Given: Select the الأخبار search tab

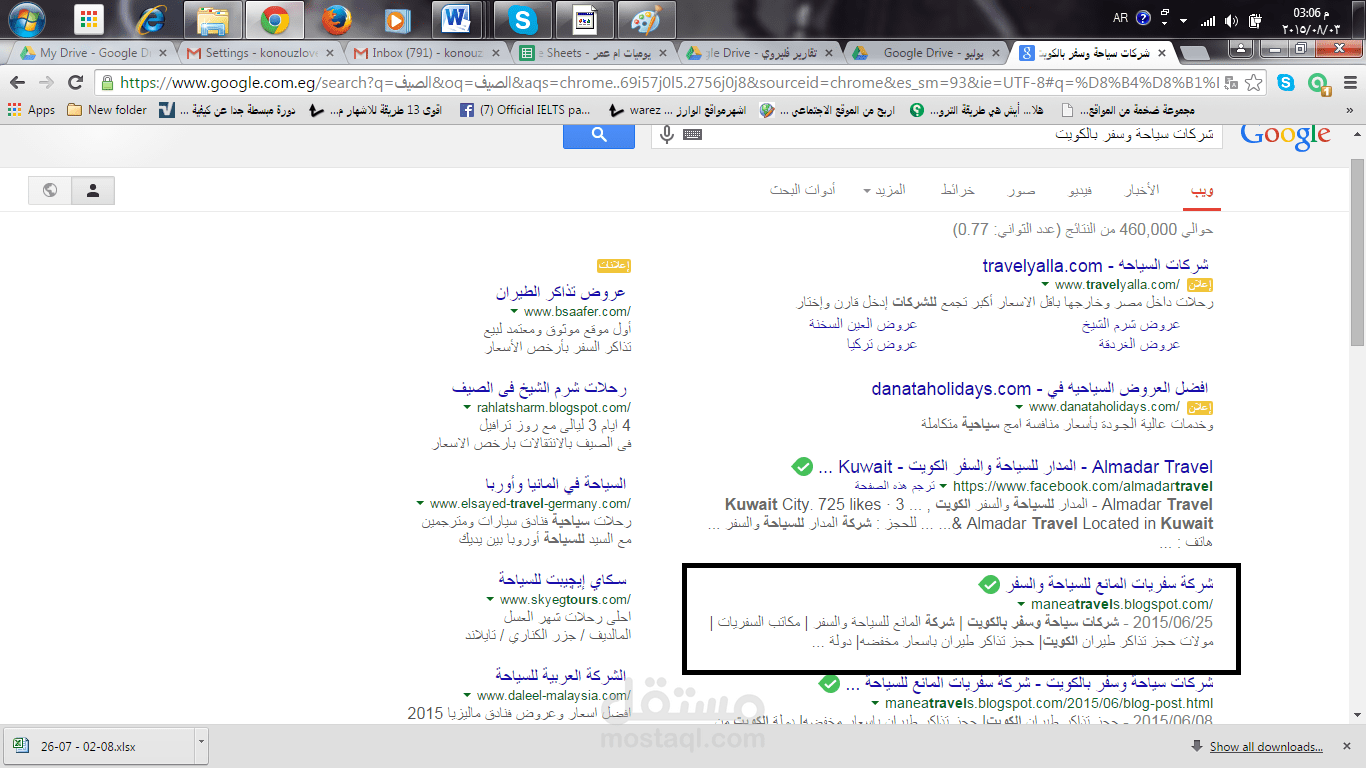Looking at the screenshot, I should coord(1141,190).
